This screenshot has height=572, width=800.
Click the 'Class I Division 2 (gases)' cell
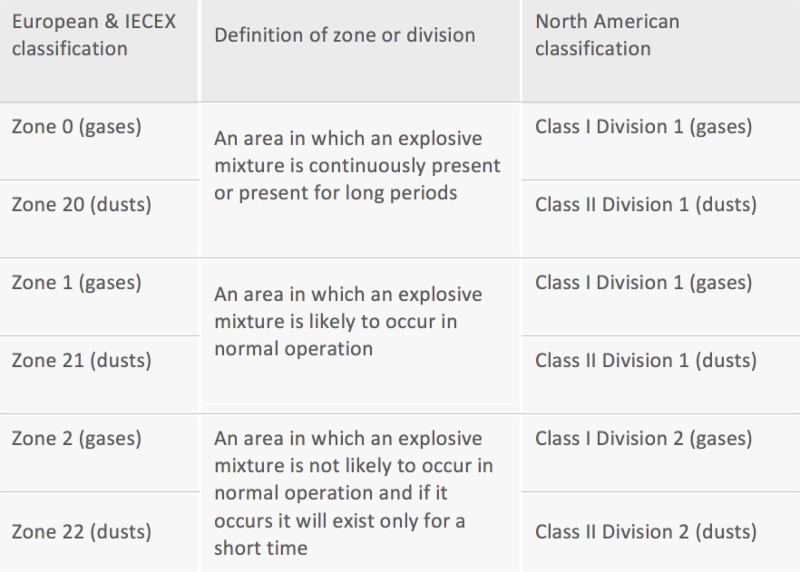point(643,439)
